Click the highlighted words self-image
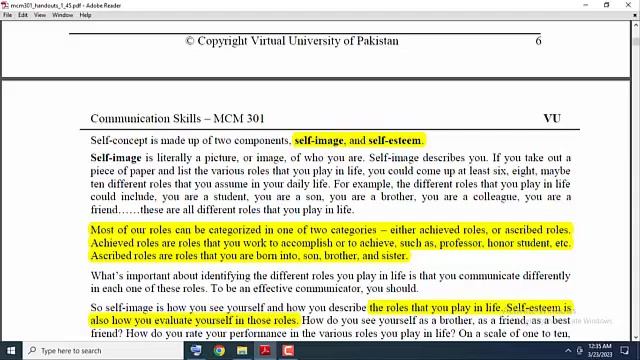Screen dimensions: 640x360 [x=319, y=140]
